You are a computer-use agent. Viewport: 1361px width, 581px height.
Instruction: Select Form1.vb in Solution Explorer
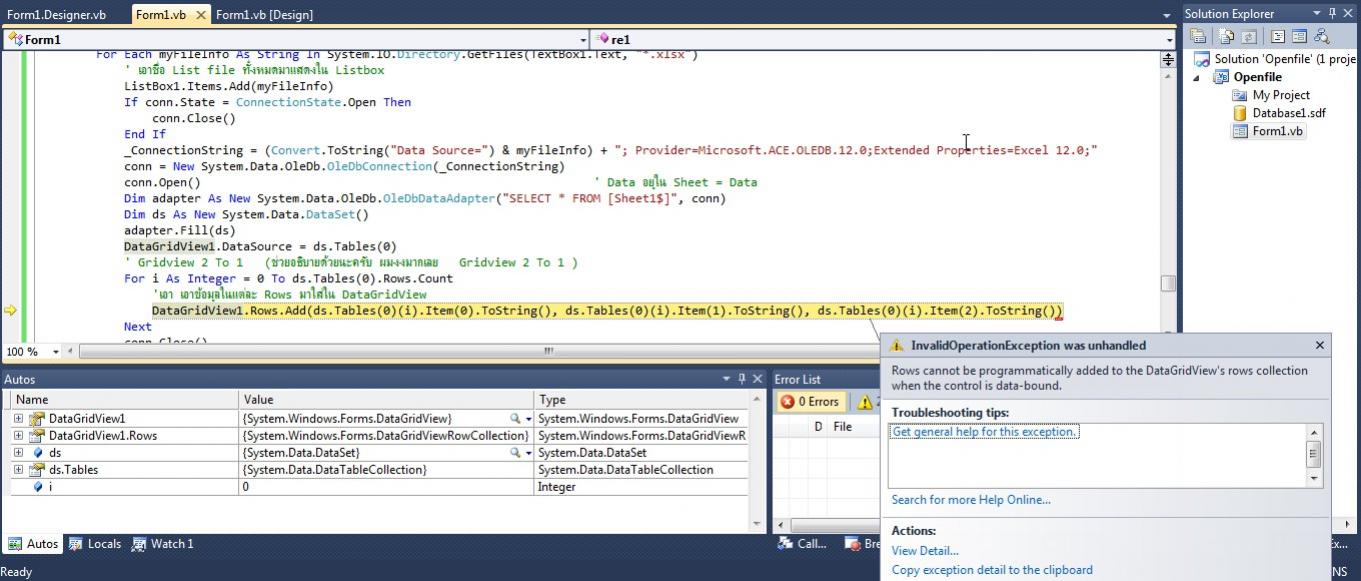click(x=1278, y=131)
